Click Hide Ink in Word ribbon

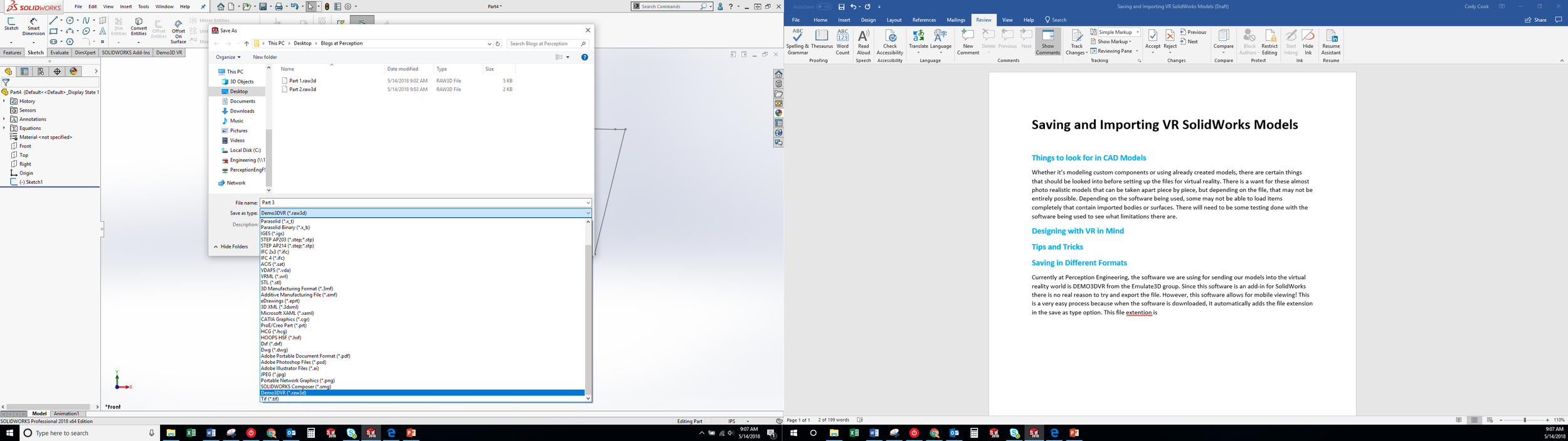pos(1308,41)
